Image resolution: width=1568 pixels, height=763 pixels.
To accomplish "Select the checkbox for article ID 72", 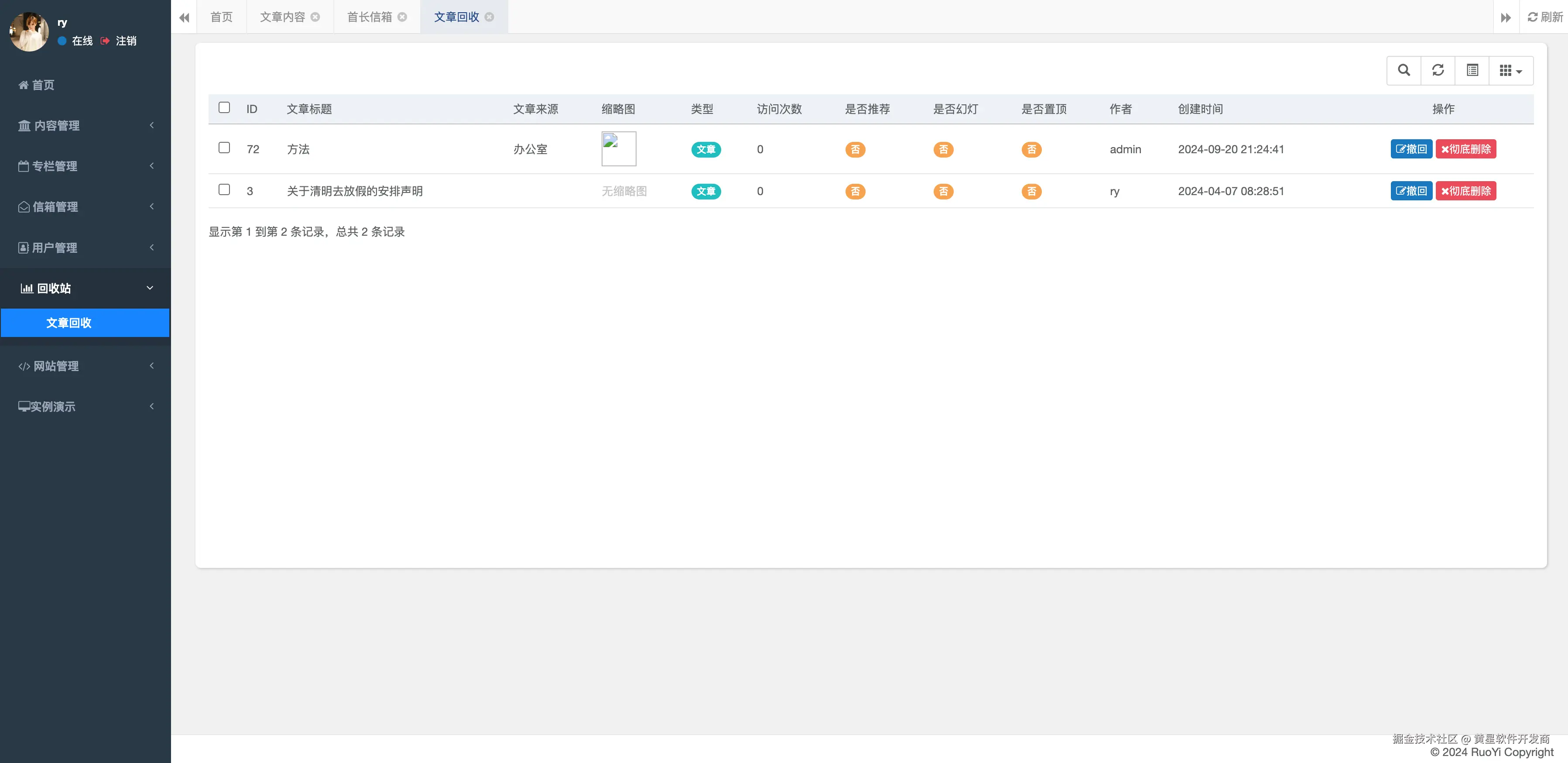I will click(224, 148).
